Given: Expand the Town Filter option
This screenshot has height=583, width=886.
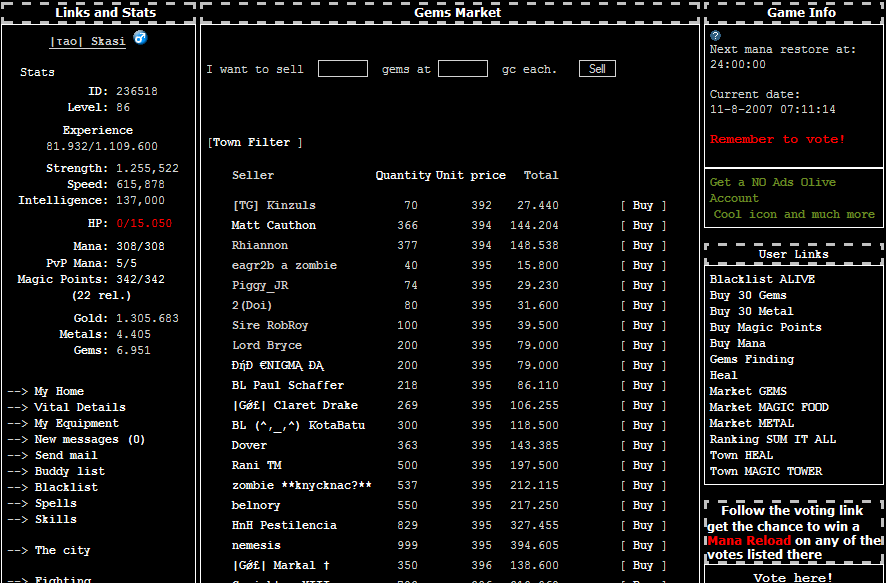Looking at the screenshot, I should pos(255,143).
